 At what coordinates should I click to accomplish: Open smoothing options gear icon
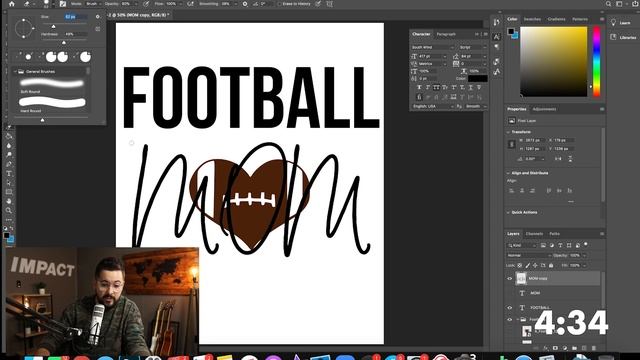245,4
